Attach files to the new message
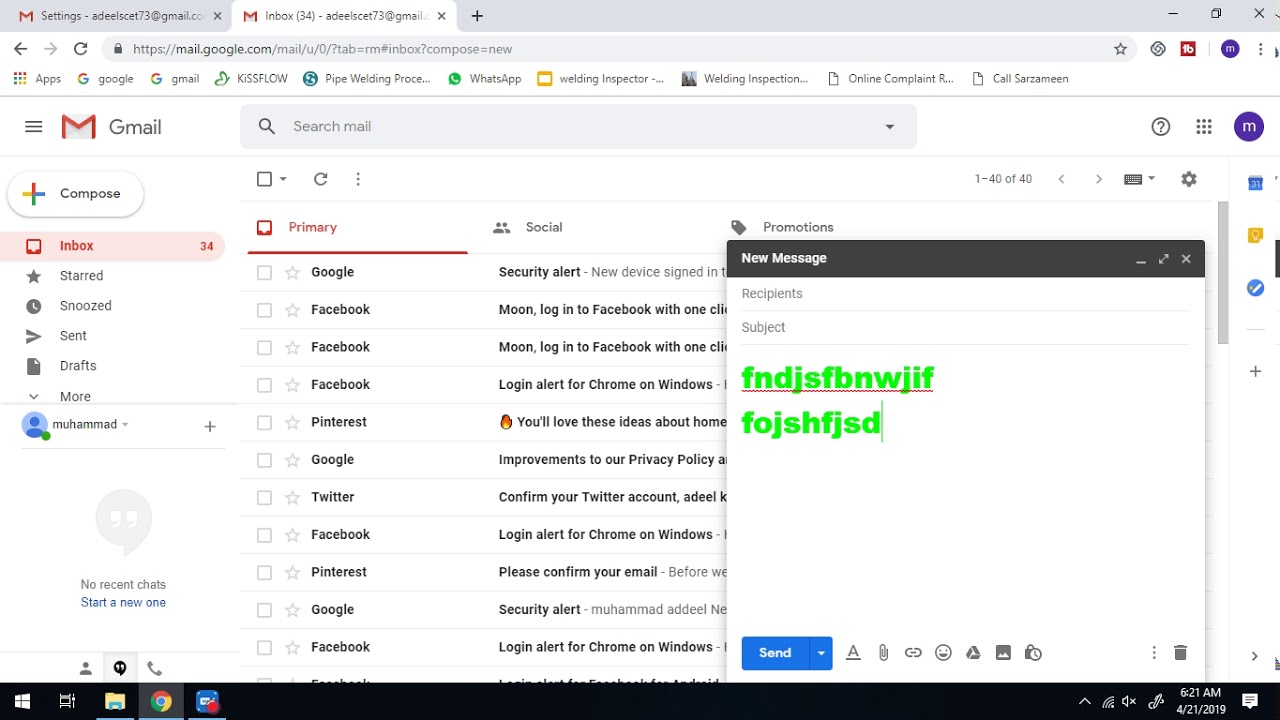 pyautogui.click(x=883, y=653)
